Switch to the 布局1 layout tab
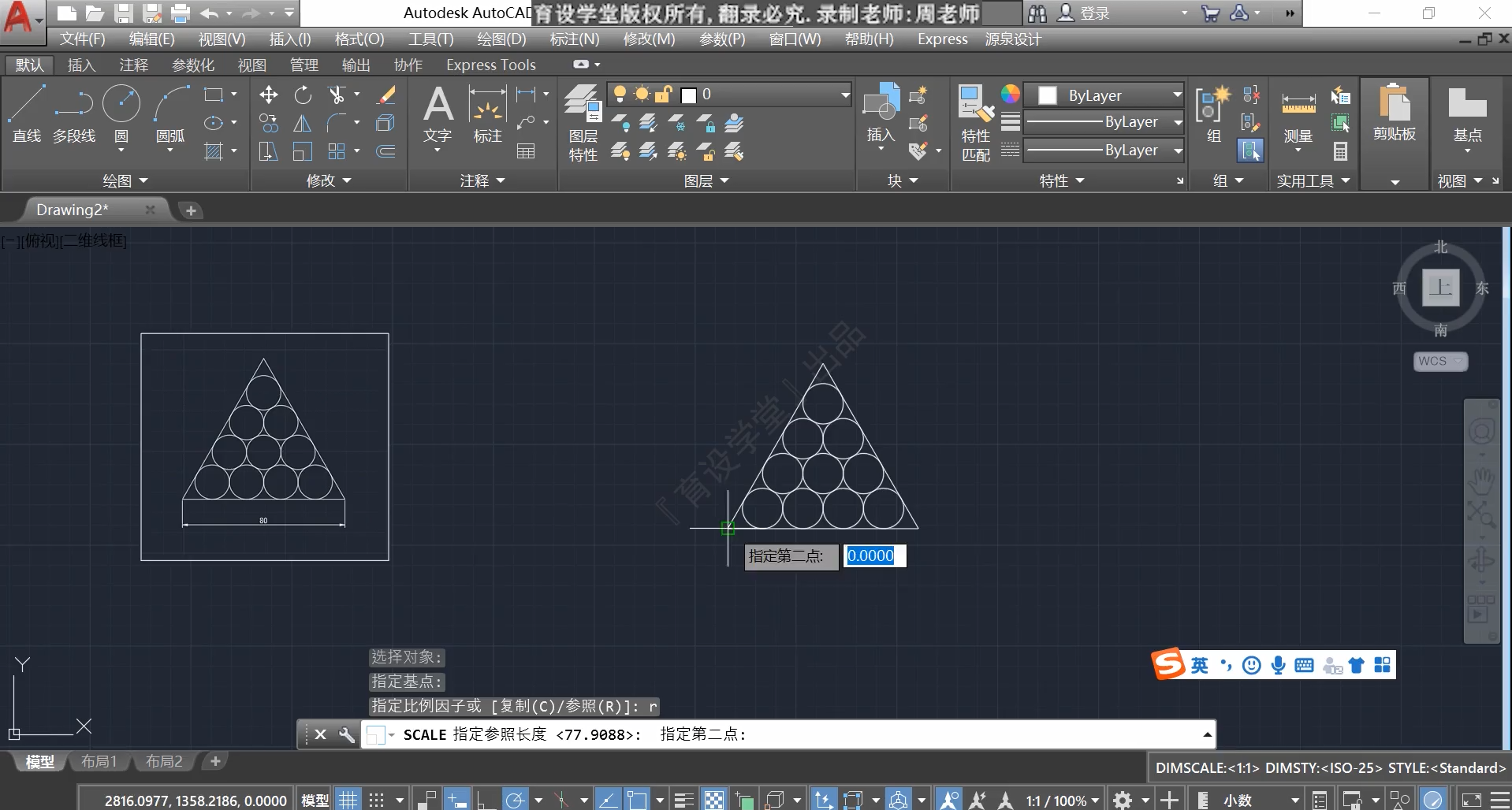This screenshot has width=1512, height=810. point(99,761)
